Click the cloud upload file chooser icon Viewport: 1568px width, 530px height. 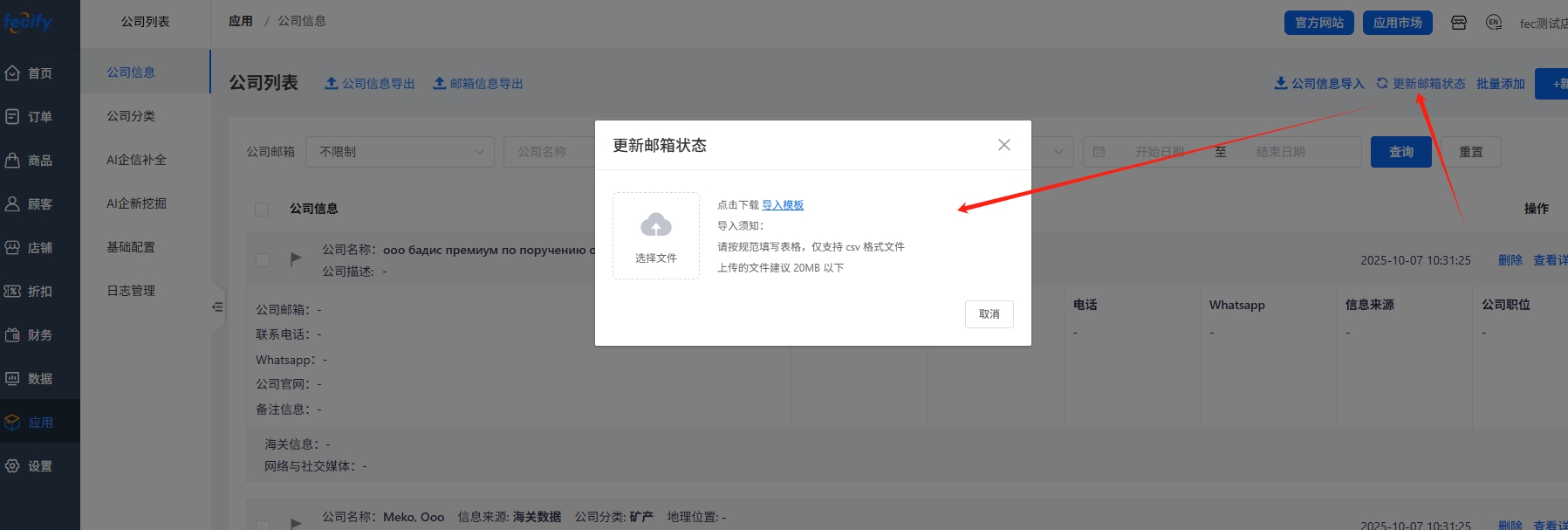[656, 226]
